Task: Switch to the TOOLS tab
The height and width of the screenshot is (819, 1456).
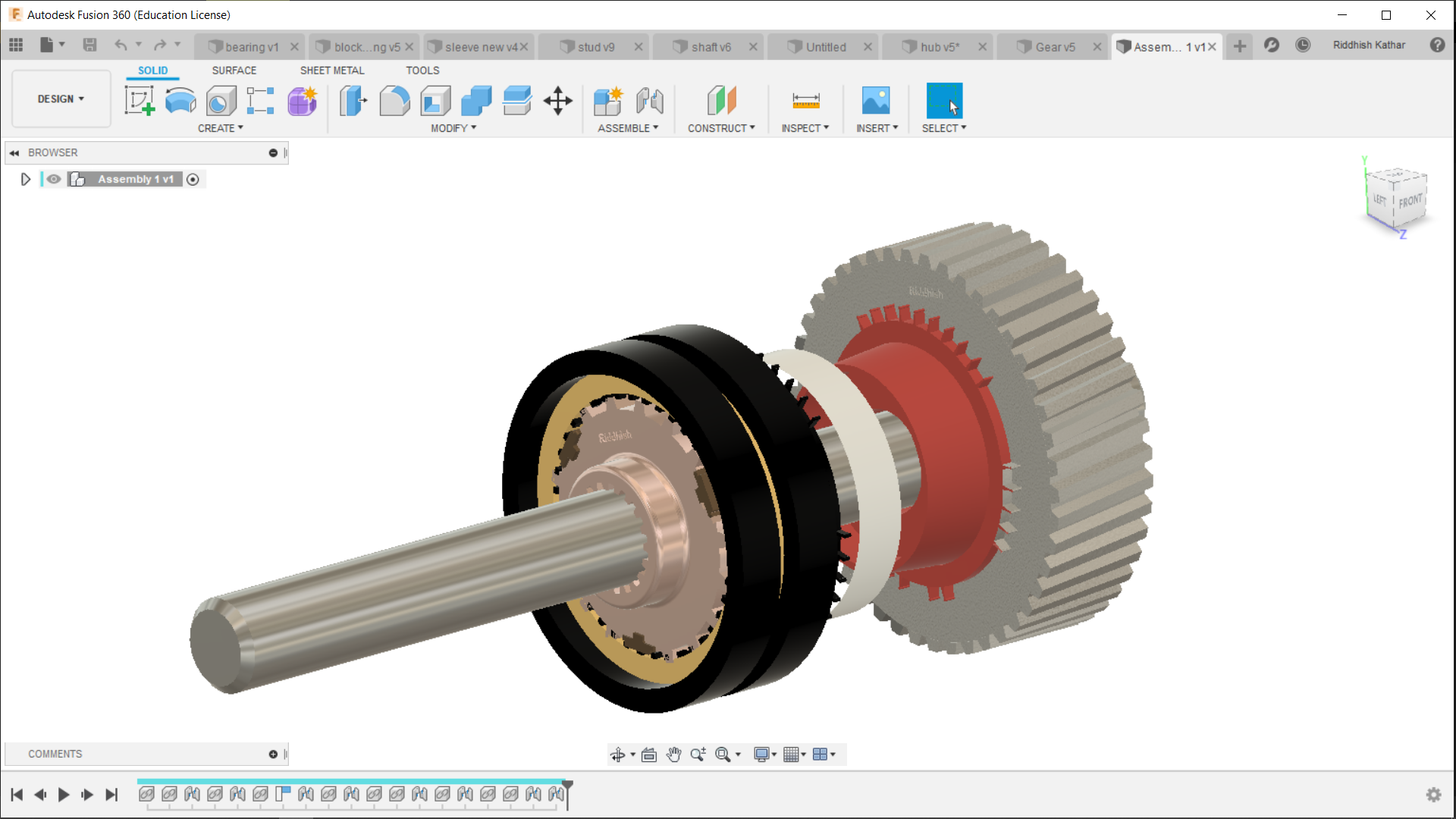Action: pos(422,71)
